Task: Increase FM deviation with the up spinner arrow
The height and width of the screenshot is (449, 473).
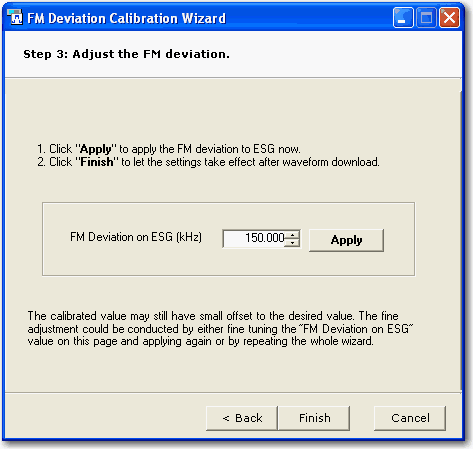Action: (292, 235)
